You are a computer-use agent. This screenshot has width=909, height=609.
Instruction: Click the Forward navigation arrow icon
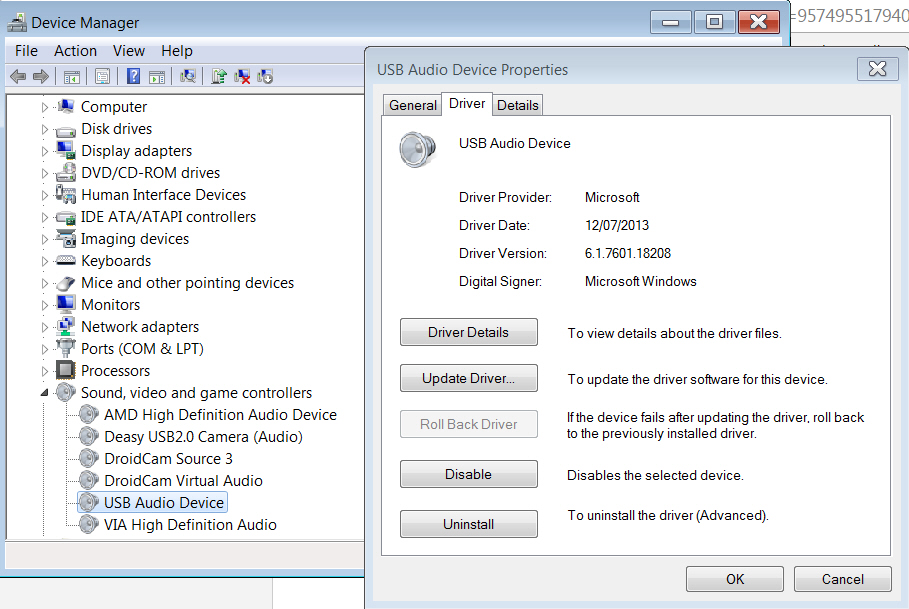coord(39,76)
